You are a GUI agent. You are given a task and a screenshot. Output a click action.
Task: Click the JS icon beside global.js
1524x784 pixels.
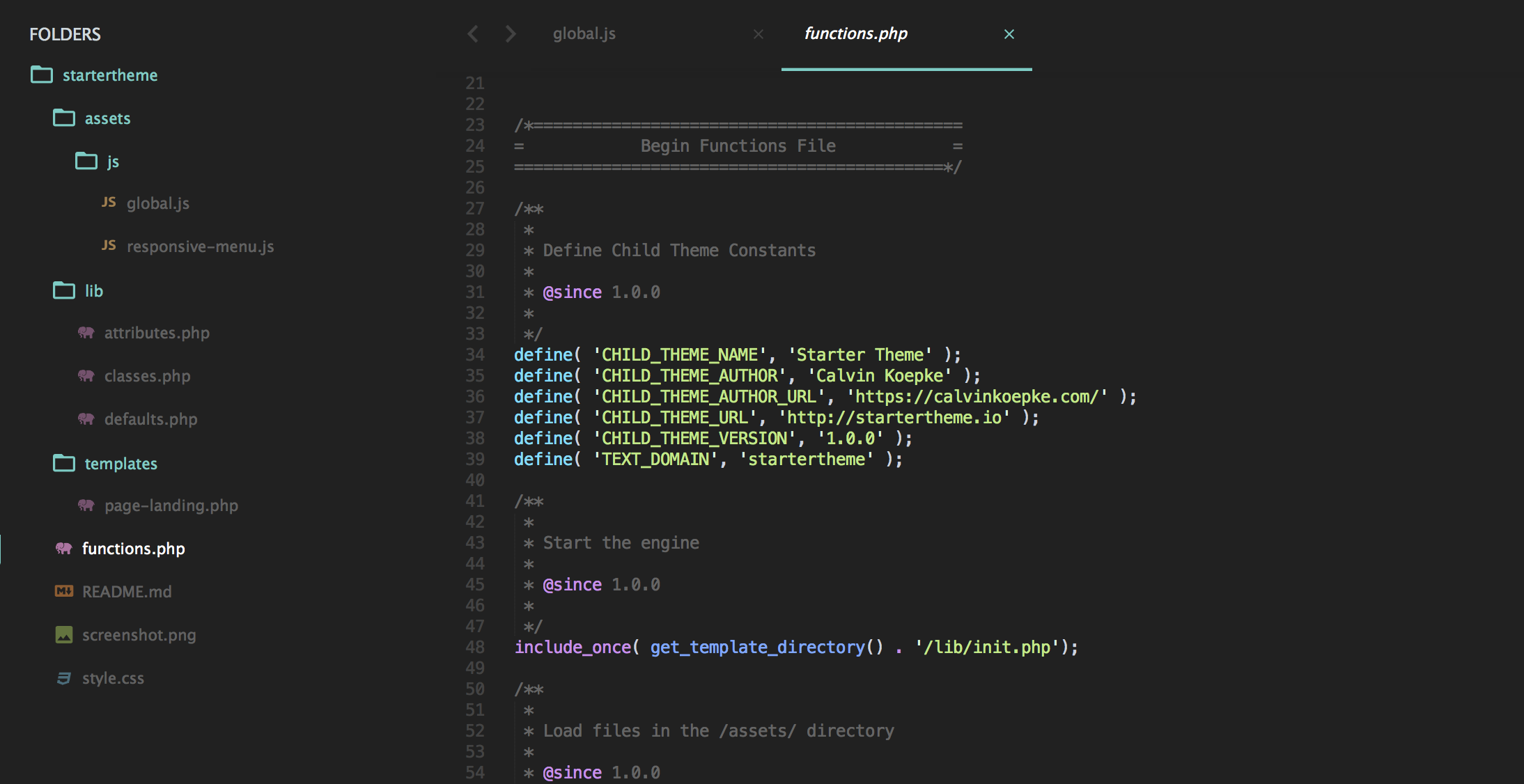109,202
